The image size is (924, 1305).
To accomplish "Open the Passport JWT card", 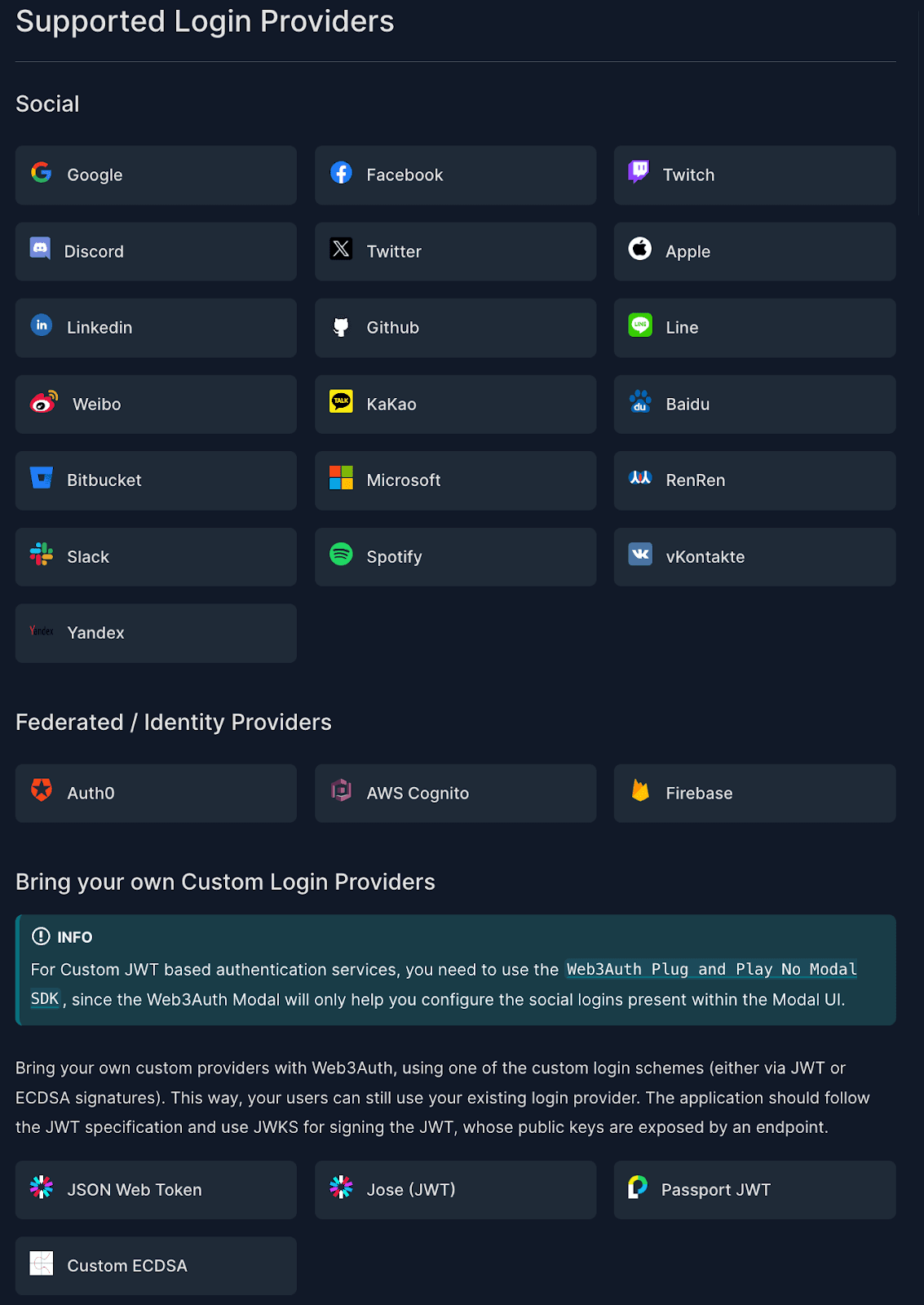I will [x=754, y=1190].
